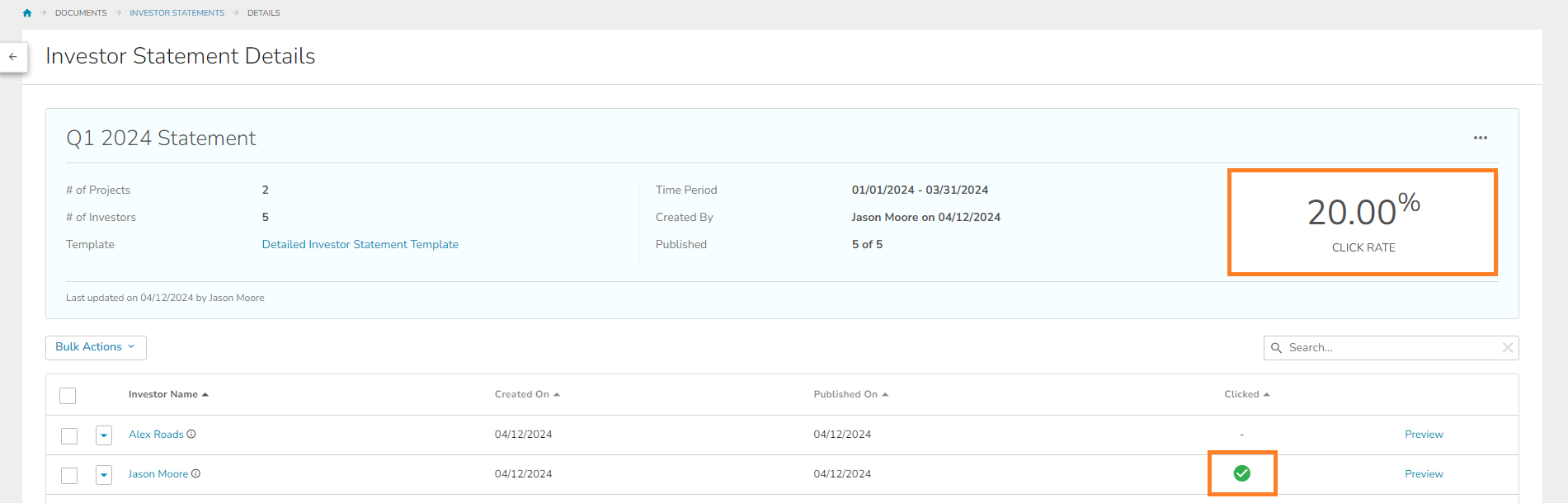Expand the Alex Roads row action dropdown

104,435
